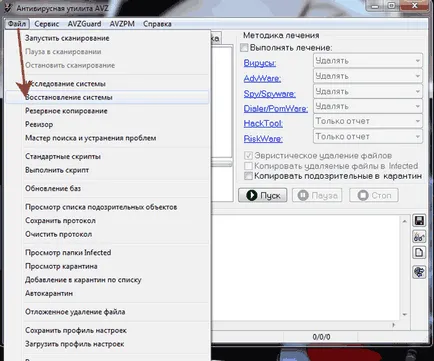Choose Сохранить профиль настроек entry
This screenshot has width=434, height=361.
(x=107, y=330)
